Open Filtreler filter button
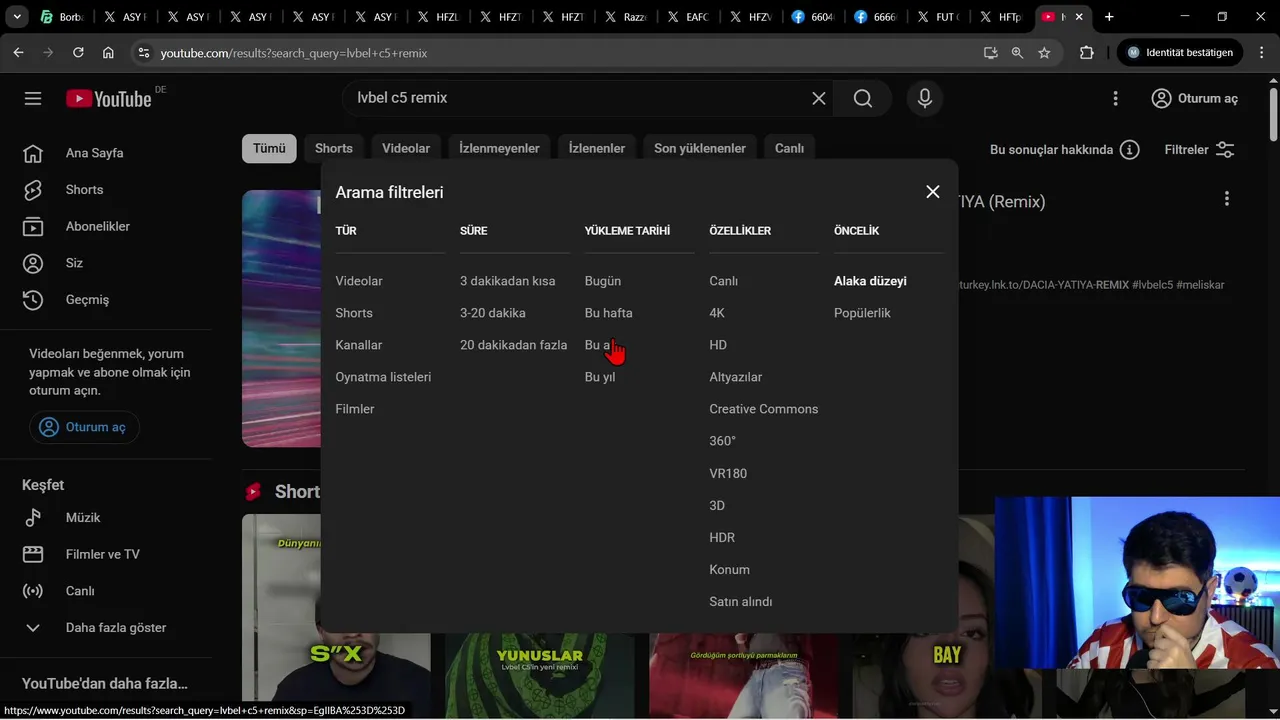 tap(1200, 149)
